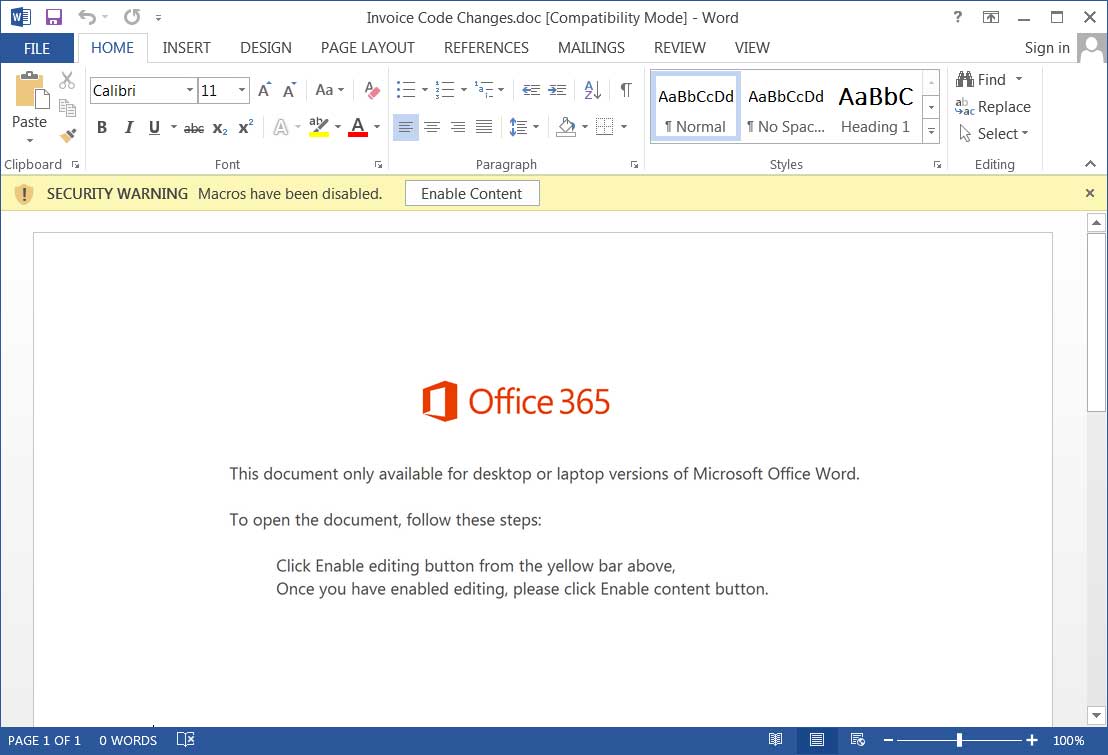Open the REVIEW ribbon tab
1108x755 pixels.
coord(680,47)
